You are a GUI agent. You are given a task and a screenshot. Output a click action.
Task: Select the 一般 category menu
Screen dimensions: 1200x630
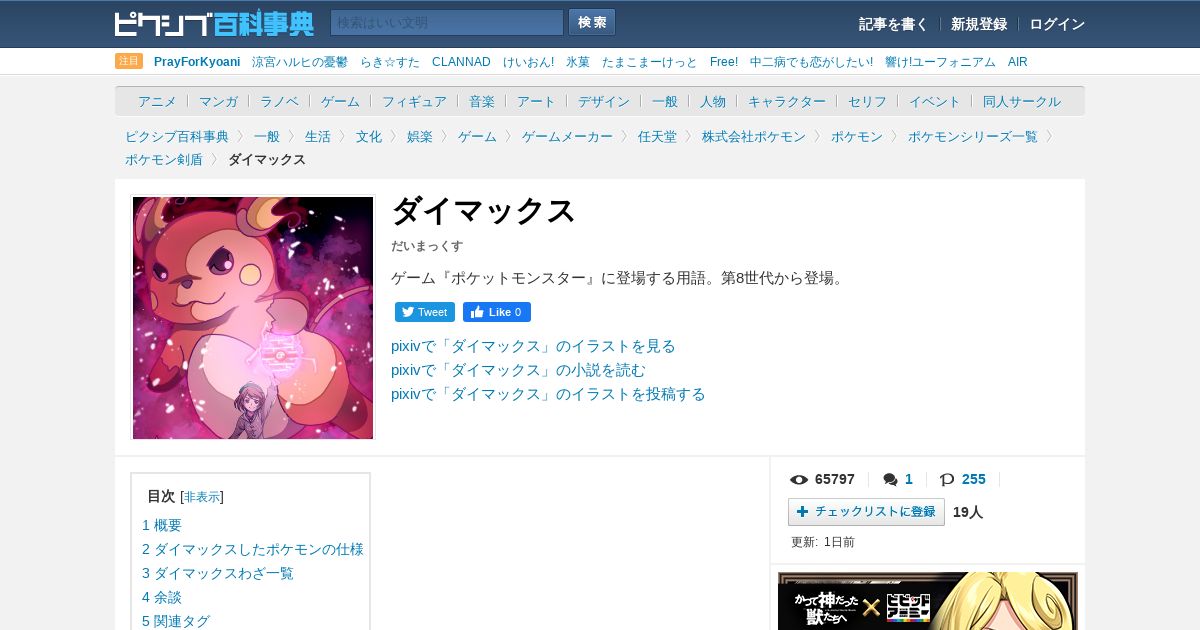[x=665, y=101]
